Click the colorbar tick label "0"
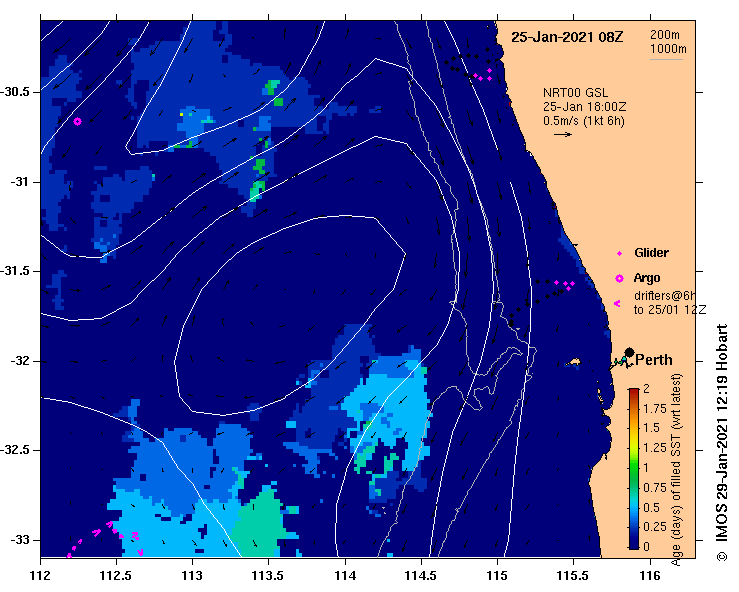739x592 pixels. 646,547
